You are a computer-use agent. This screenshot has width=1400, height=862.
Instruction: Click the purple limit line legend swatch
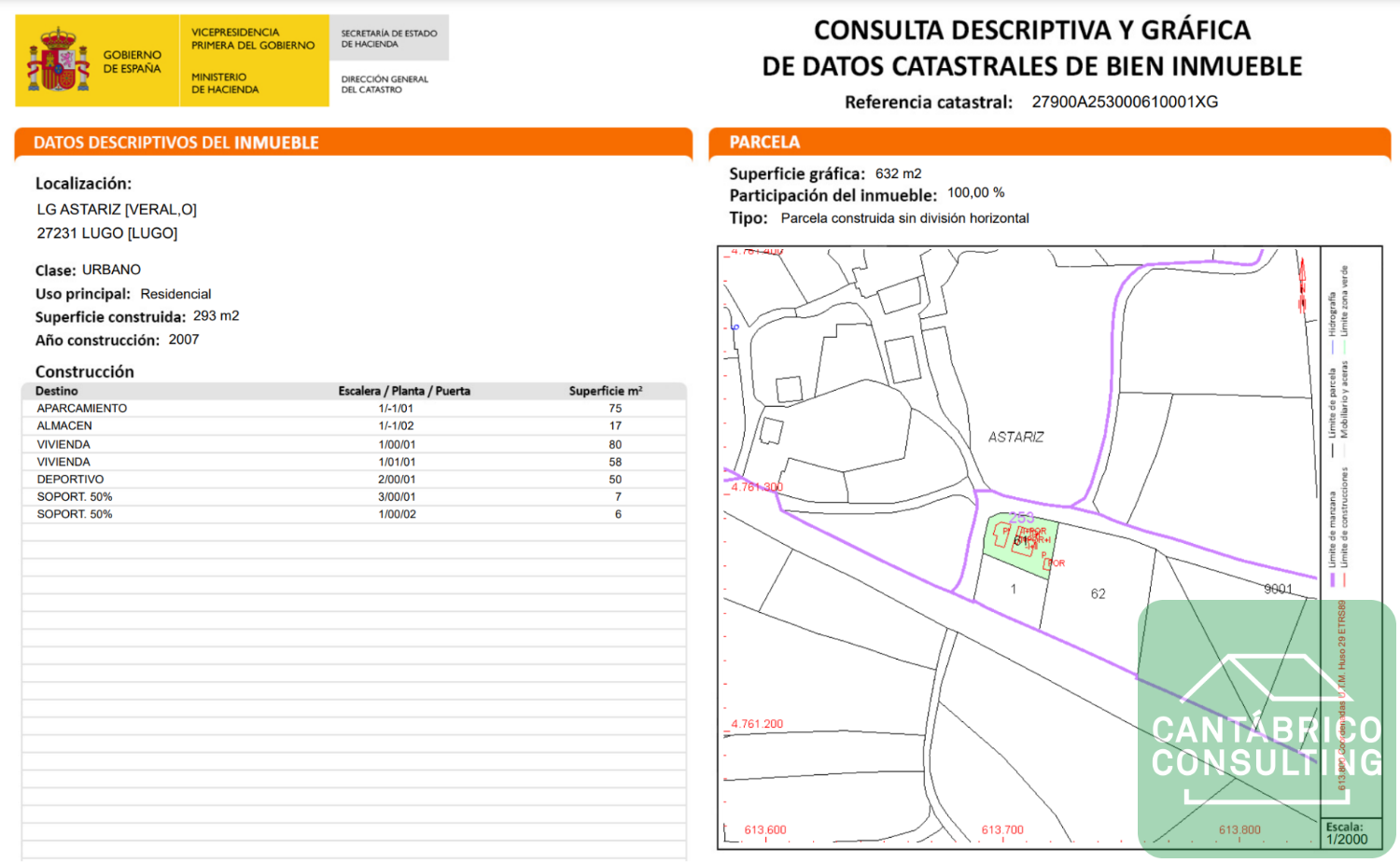(x=1333, y=580)
